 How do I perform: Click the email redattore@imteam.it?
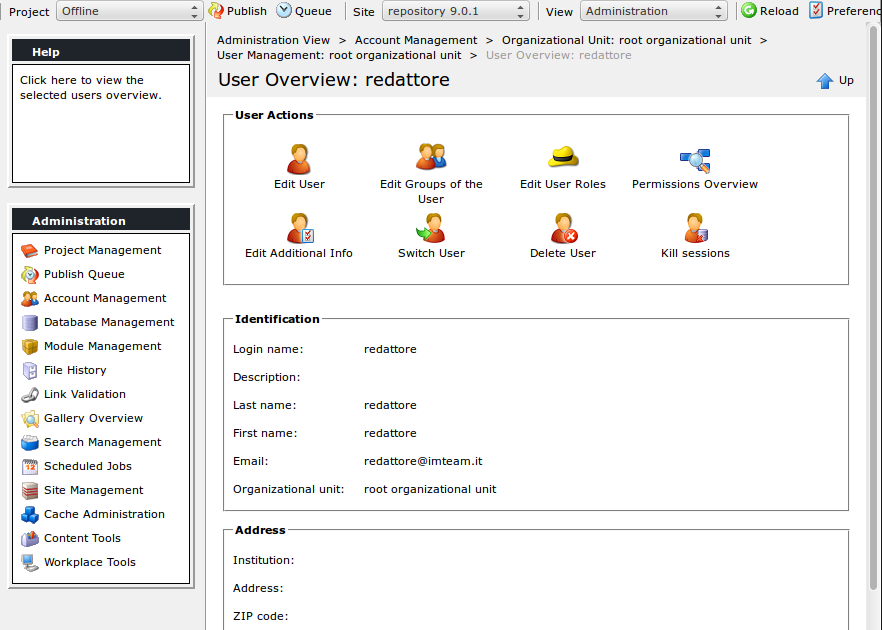click(x=423, y=461)
